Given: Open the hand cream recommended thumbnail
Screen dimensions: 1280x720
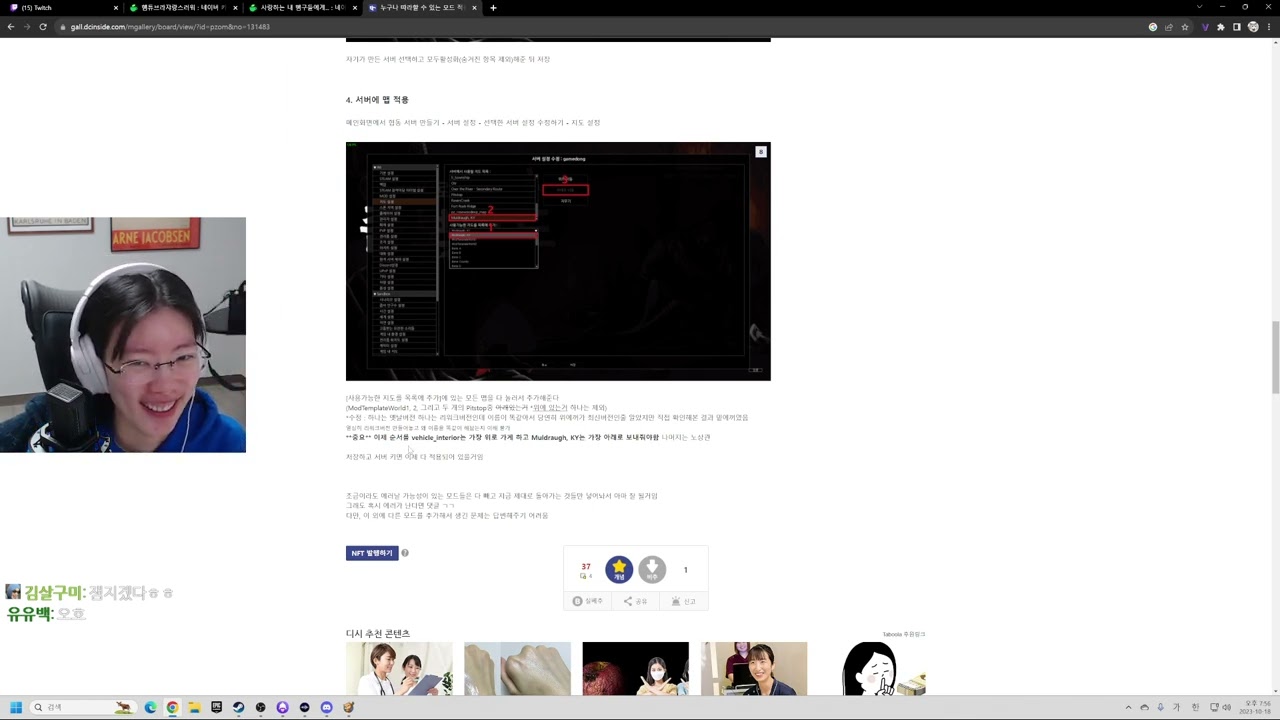Looking at the screenshot, I should coord(517,668).
